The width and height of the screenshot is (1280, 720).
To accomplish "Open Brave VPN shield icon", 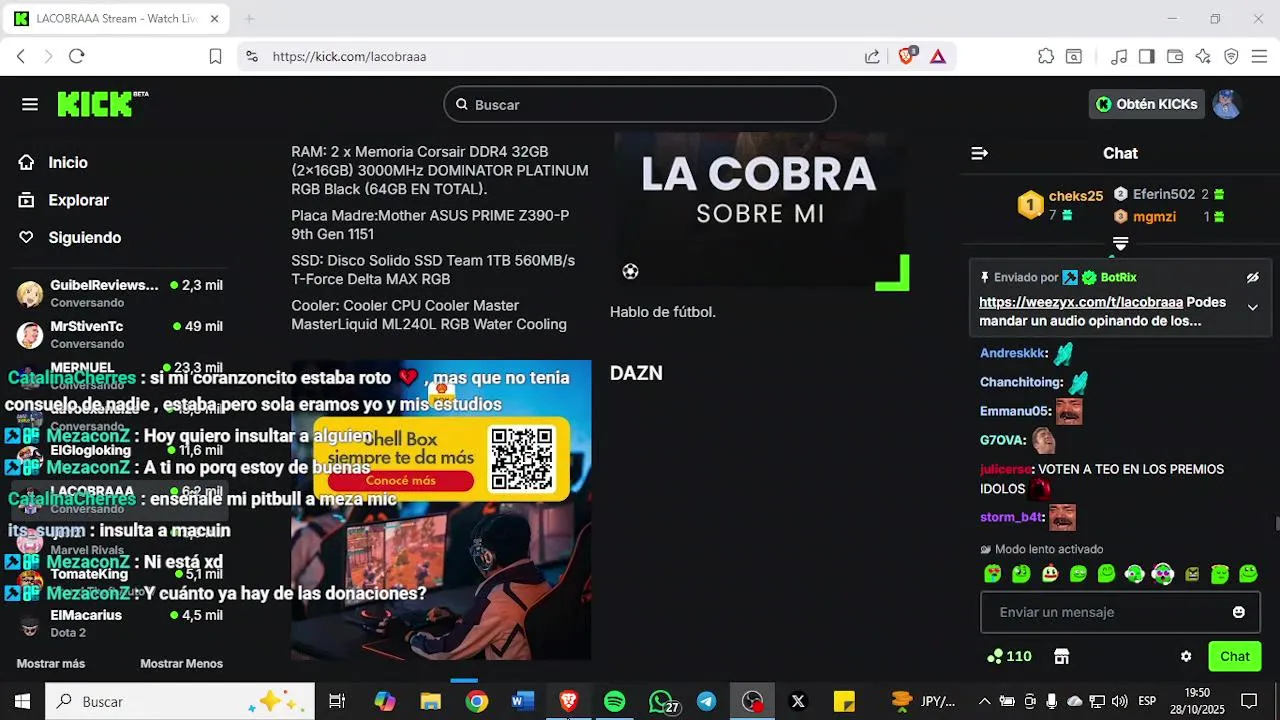I will point(1231,57).
